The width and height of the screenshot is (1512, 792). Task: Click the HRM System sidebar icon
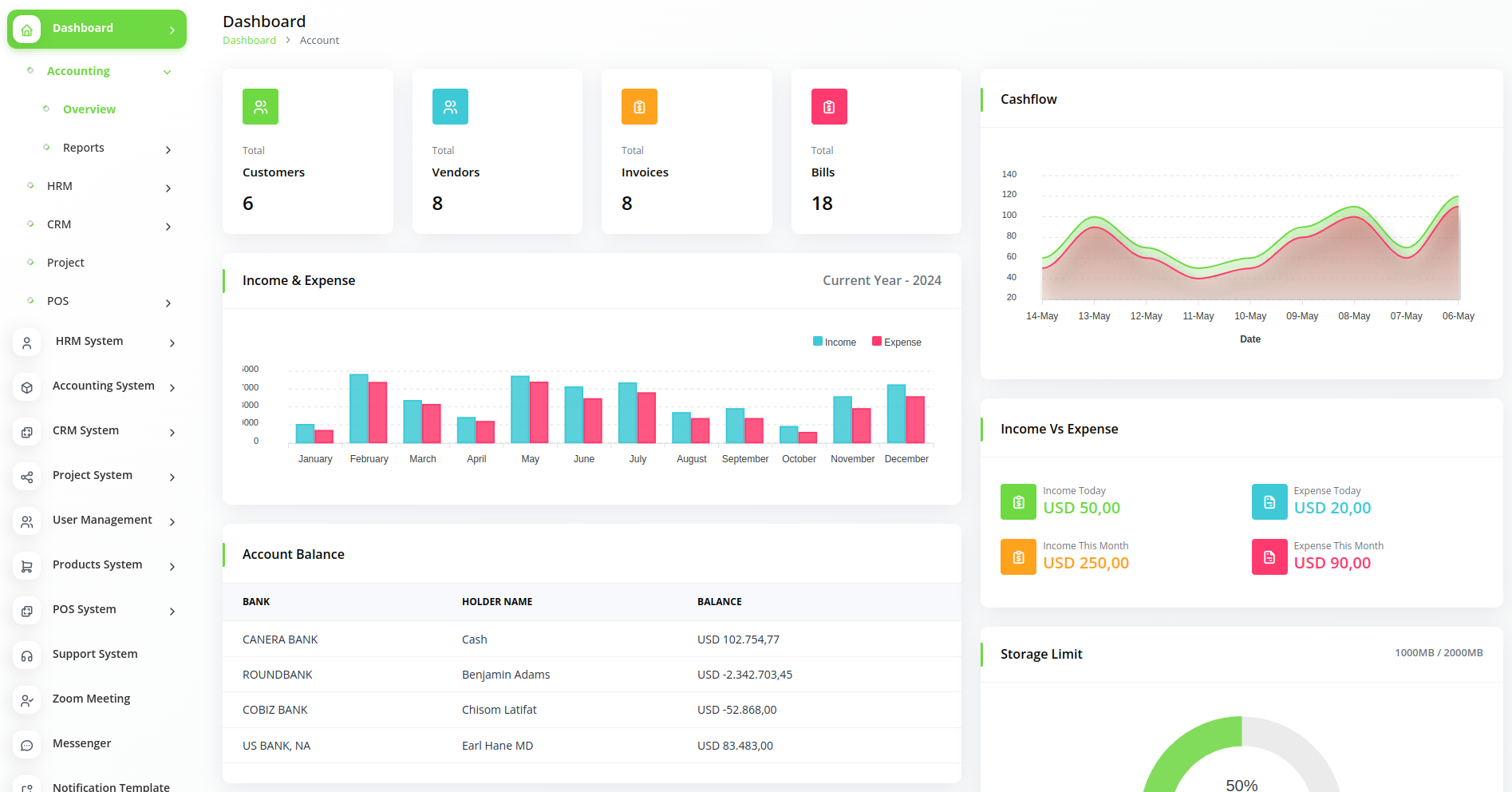pos(27,343)
